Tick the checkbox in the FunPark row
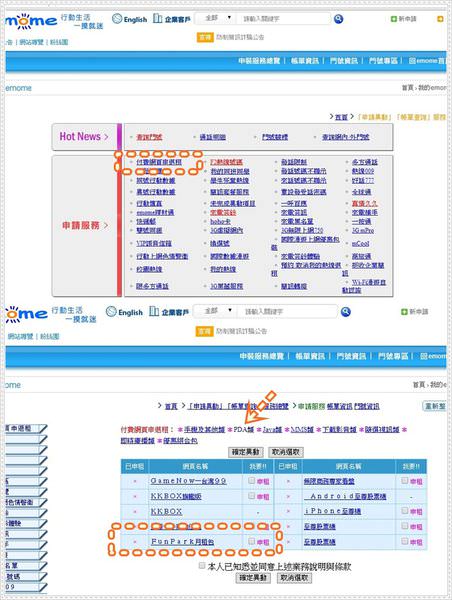The image size is (452, 600). pyautogui.click(x=251, y=541)
